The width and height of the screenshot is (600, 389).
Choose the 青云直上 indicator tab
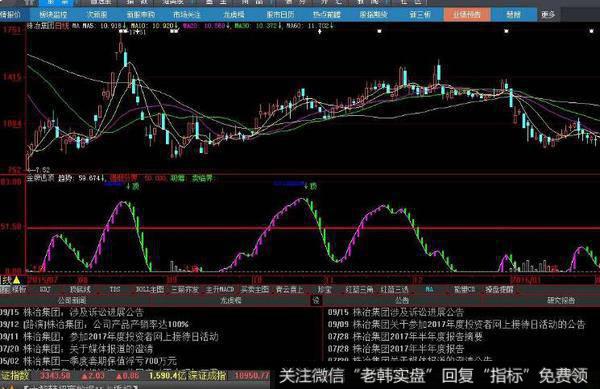coord(289,290)
